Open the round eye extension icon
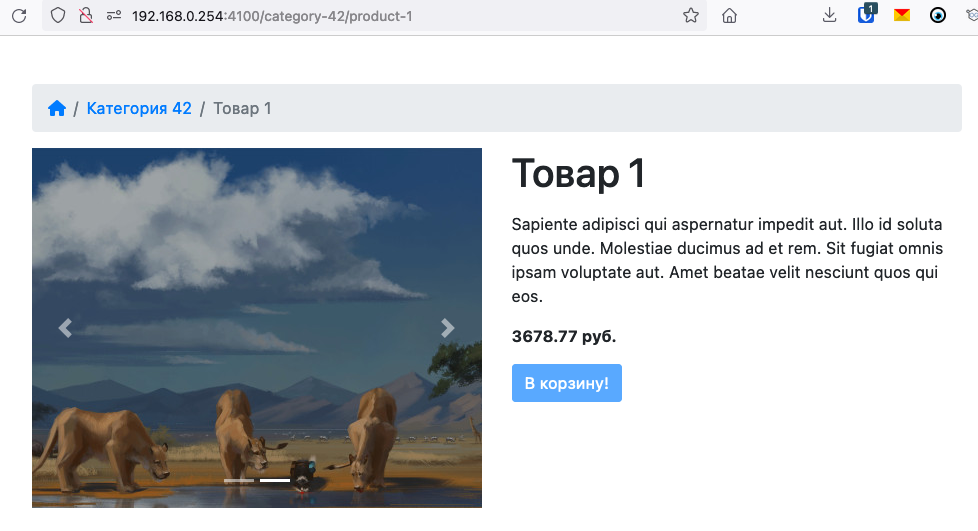The width and height of the screenshot is (978, 531). coord(937,16)
